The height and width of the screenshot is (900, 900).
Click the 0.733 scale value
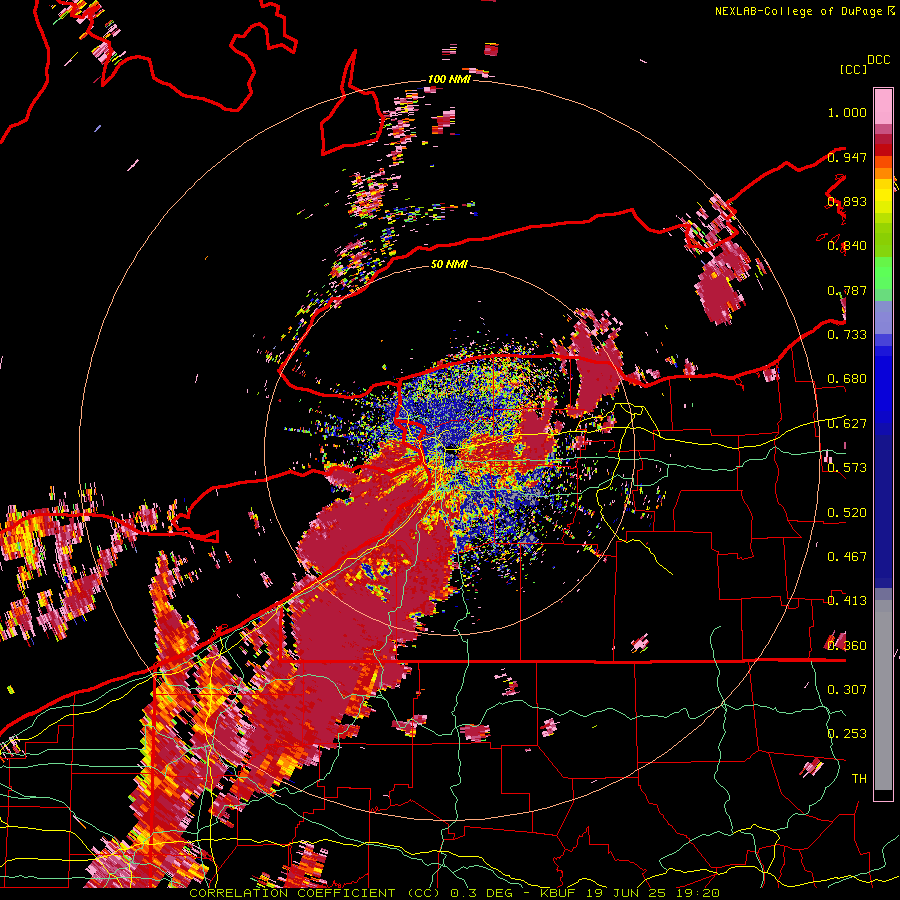(x=847, y=334)
